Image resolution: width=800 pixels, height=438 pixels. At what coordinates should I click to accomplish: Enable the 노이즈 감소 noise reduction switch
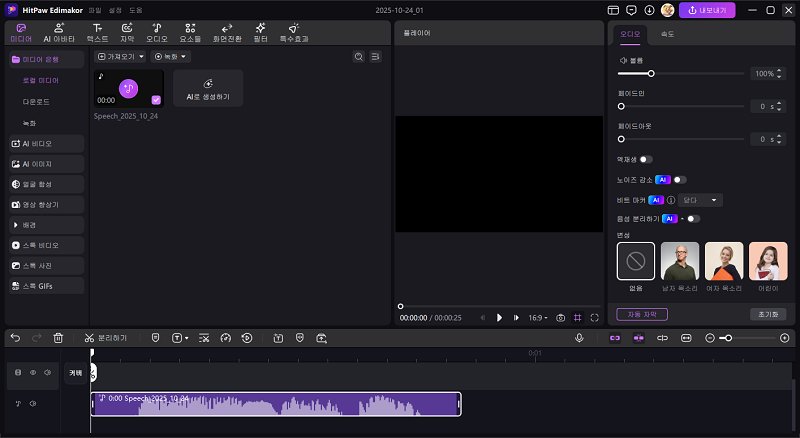679,179
